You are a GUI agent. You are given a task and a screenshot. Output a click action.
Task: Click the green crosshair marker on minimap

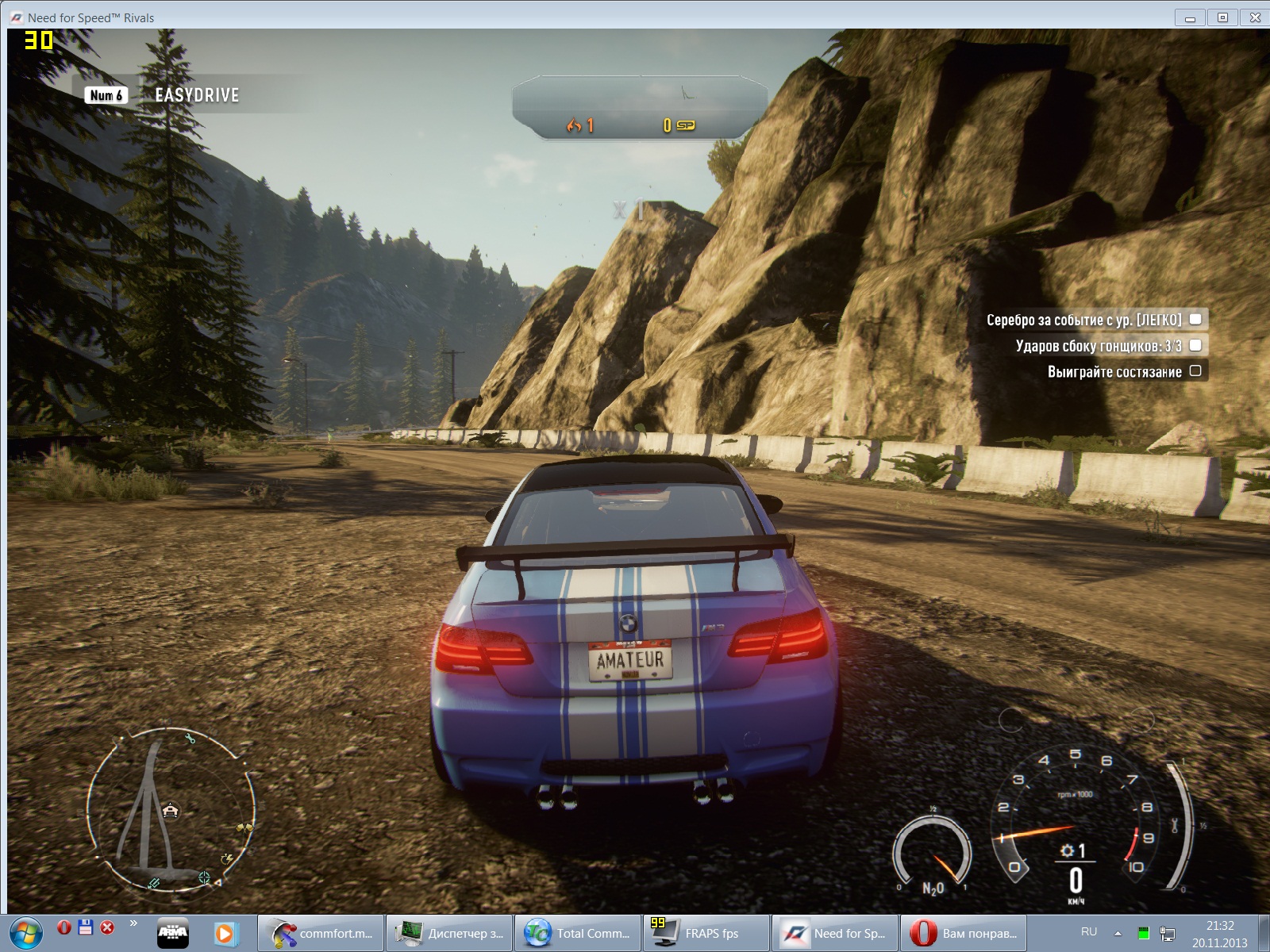[204, 877]
